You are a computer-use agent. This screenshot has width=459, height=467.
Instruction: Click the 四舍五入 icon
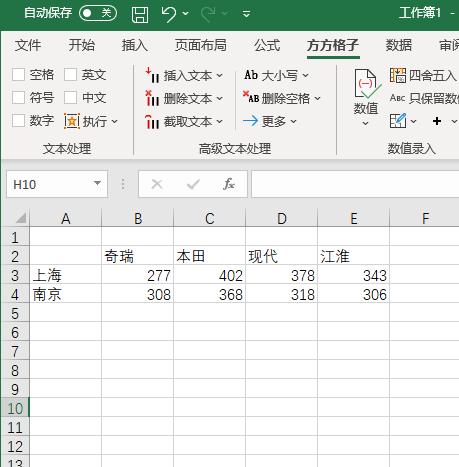click(398, 75)
